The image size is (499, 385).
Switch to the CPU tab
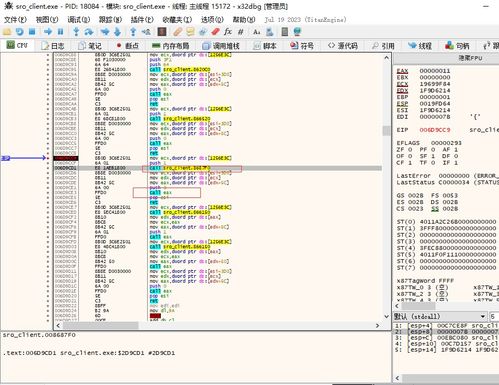point(17,45)
